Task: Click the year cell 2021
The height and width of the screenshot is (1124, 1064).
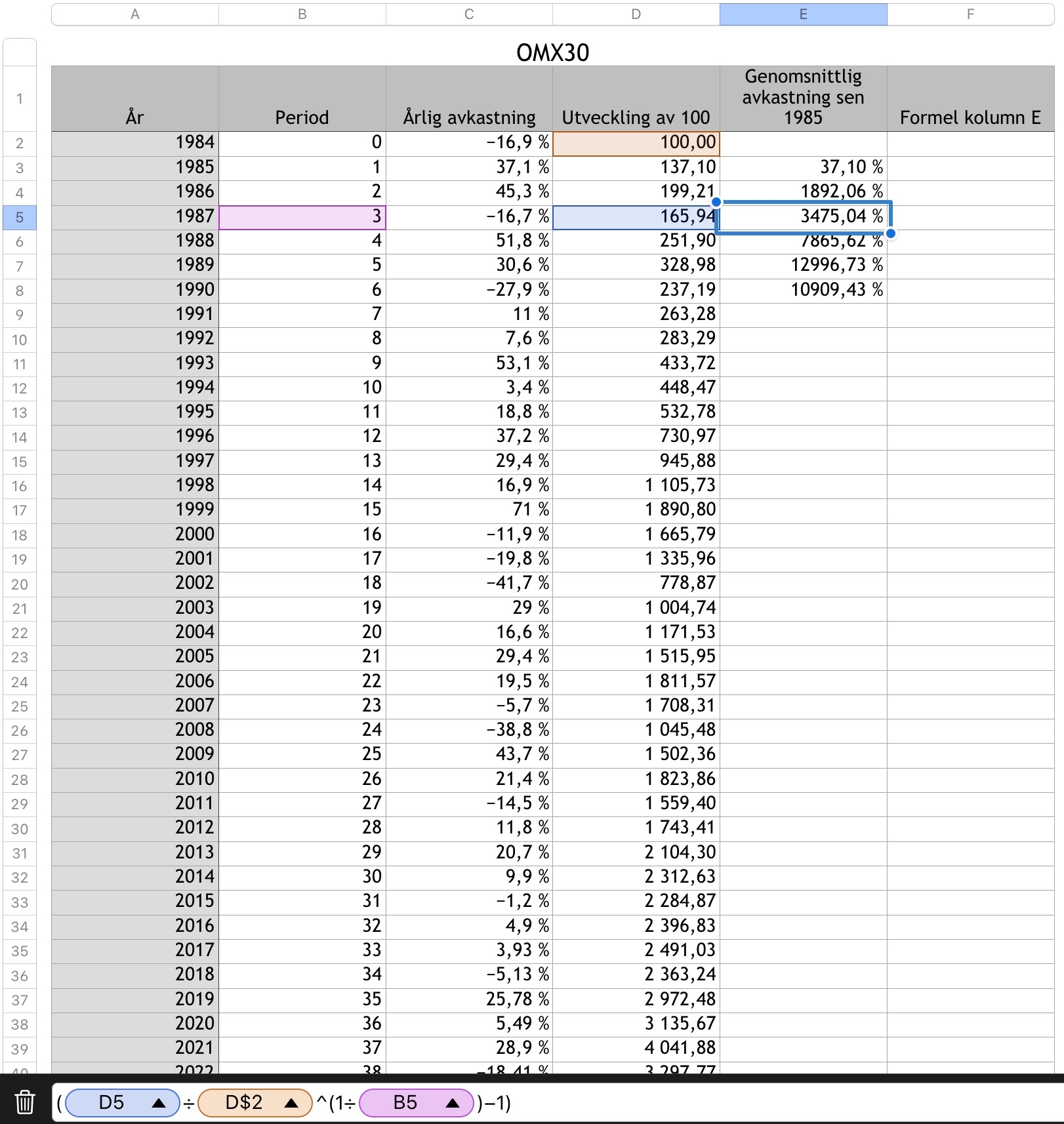Action: tap(135, 1049)
